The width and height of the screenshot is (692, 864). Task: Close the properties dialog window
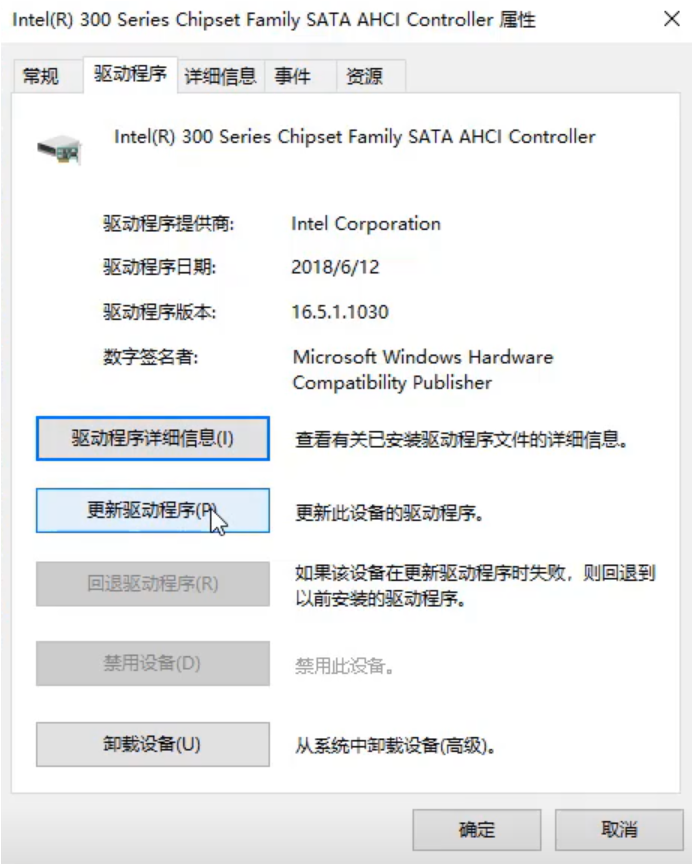click(671, 20)
